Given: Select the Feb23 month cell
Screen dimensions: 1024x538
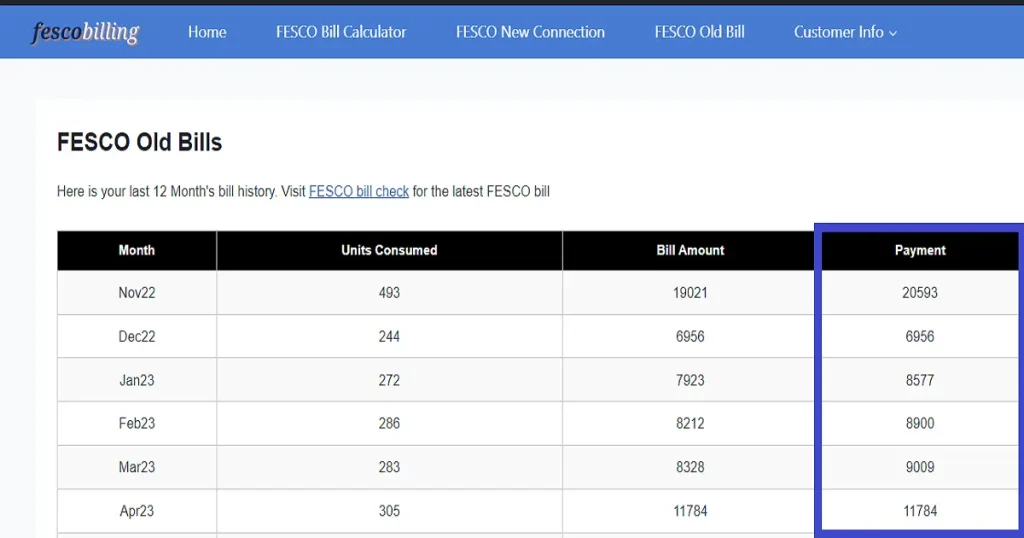Looking at the screenshot, I should [136, 423].
